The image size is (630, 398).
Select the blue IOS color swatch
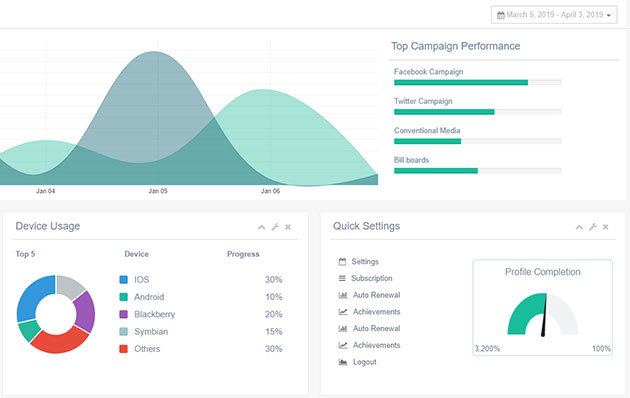click(x=123, y=280)
